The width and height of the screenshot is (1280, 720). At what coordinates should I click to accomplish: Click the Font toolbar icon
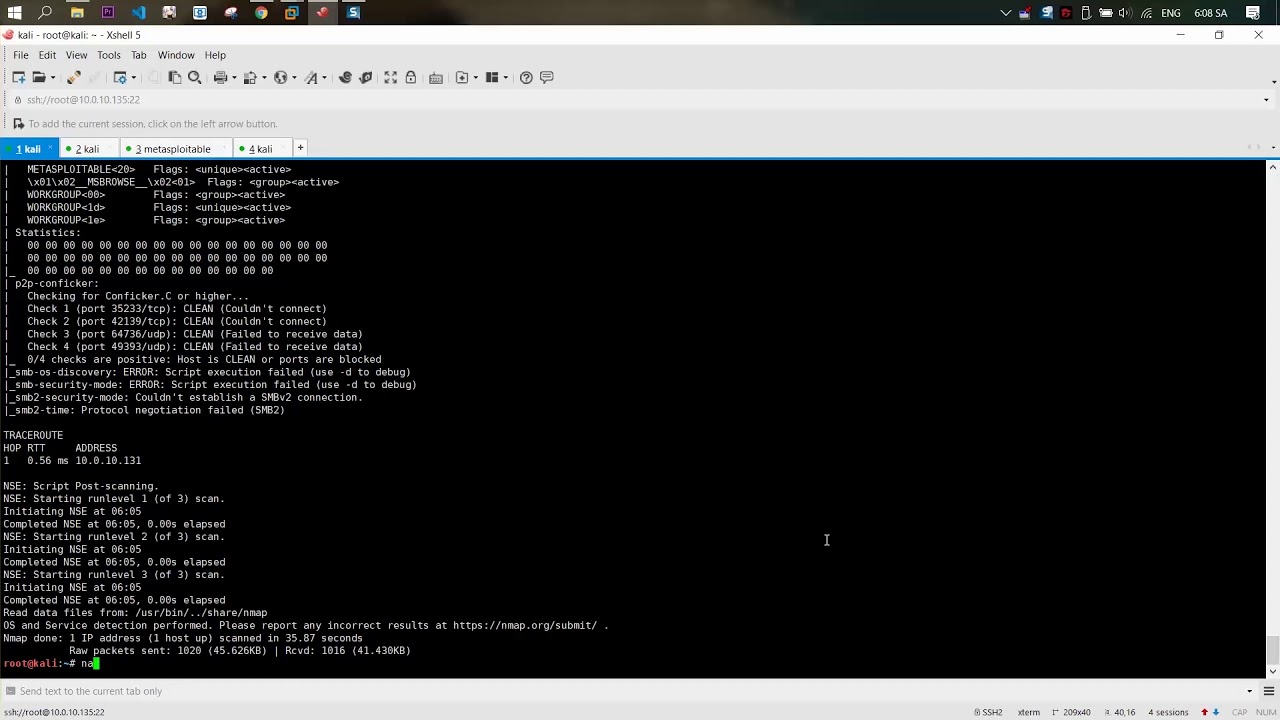[x=311, y=77]
